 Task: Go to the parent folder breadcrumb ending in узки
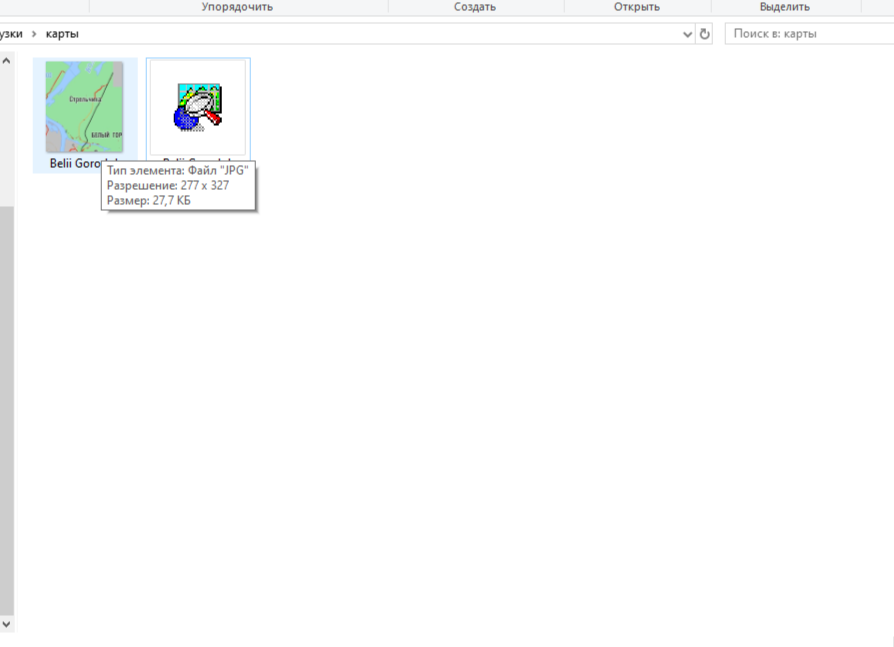pyautogui.click(x=11, y=34)
